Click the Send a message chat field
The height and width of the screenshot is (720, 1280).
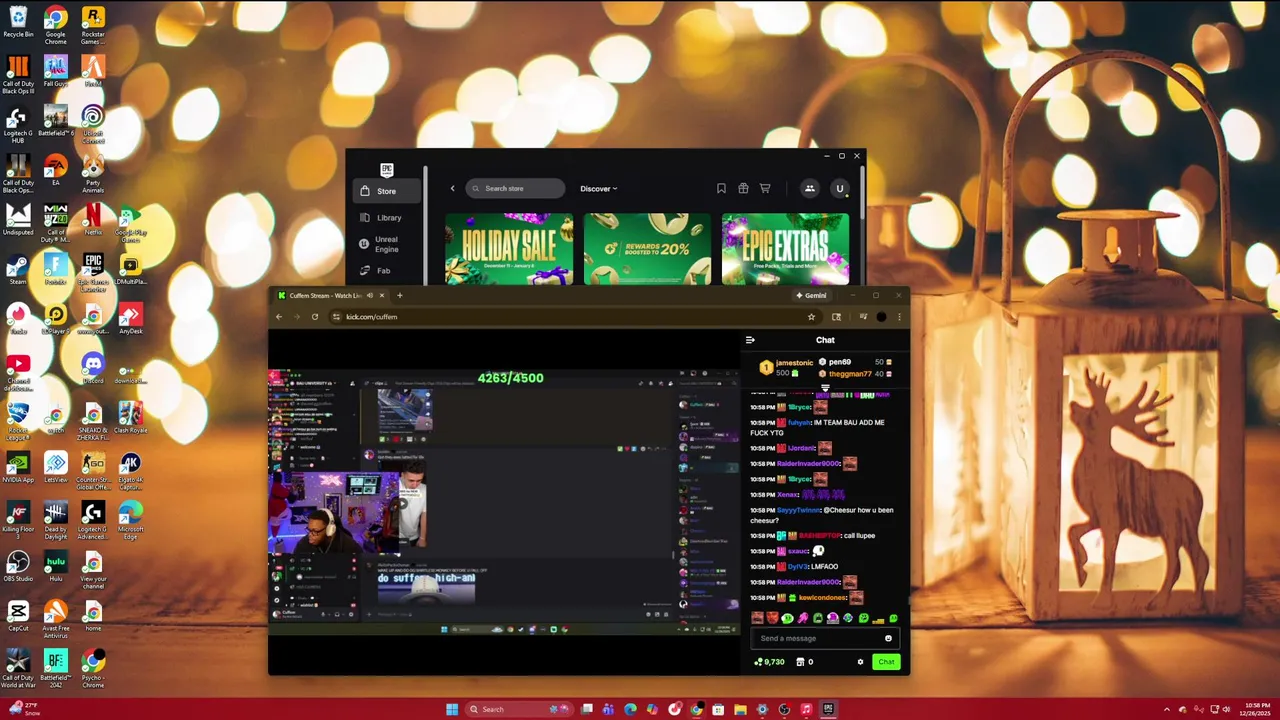tap(825, 638)
